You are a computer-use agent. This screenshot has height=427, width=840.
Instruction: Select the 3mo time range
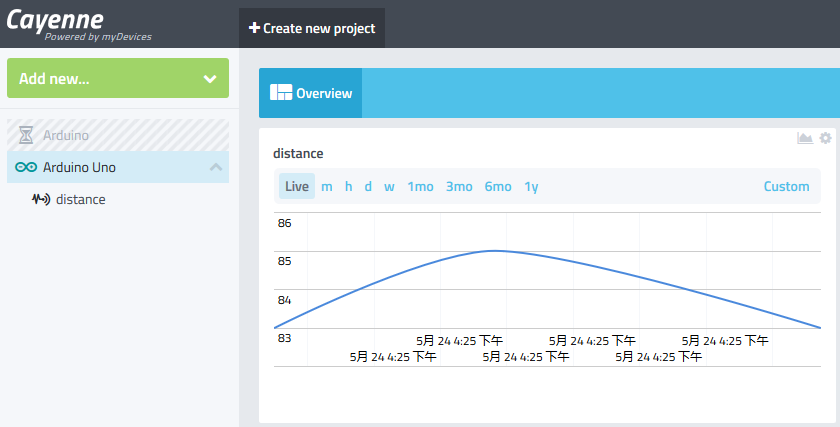pos(459,186)
